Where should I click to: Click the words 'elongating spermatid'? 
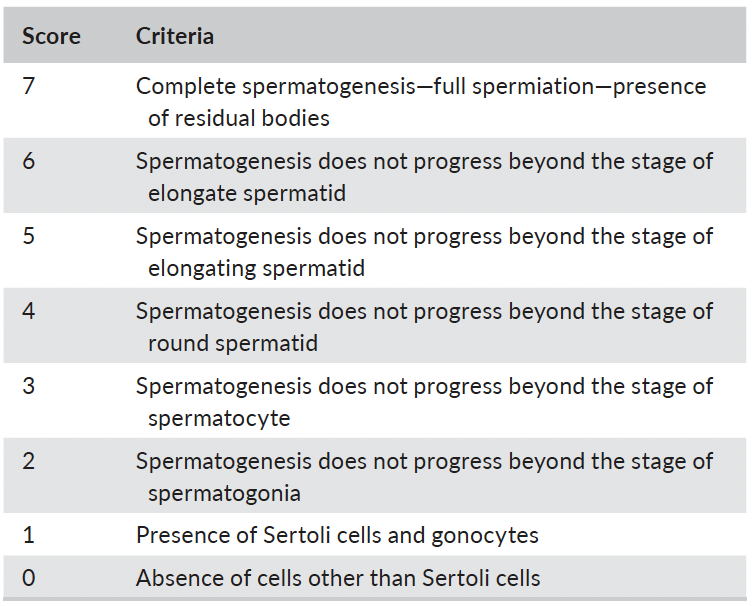tap(256, 269)
